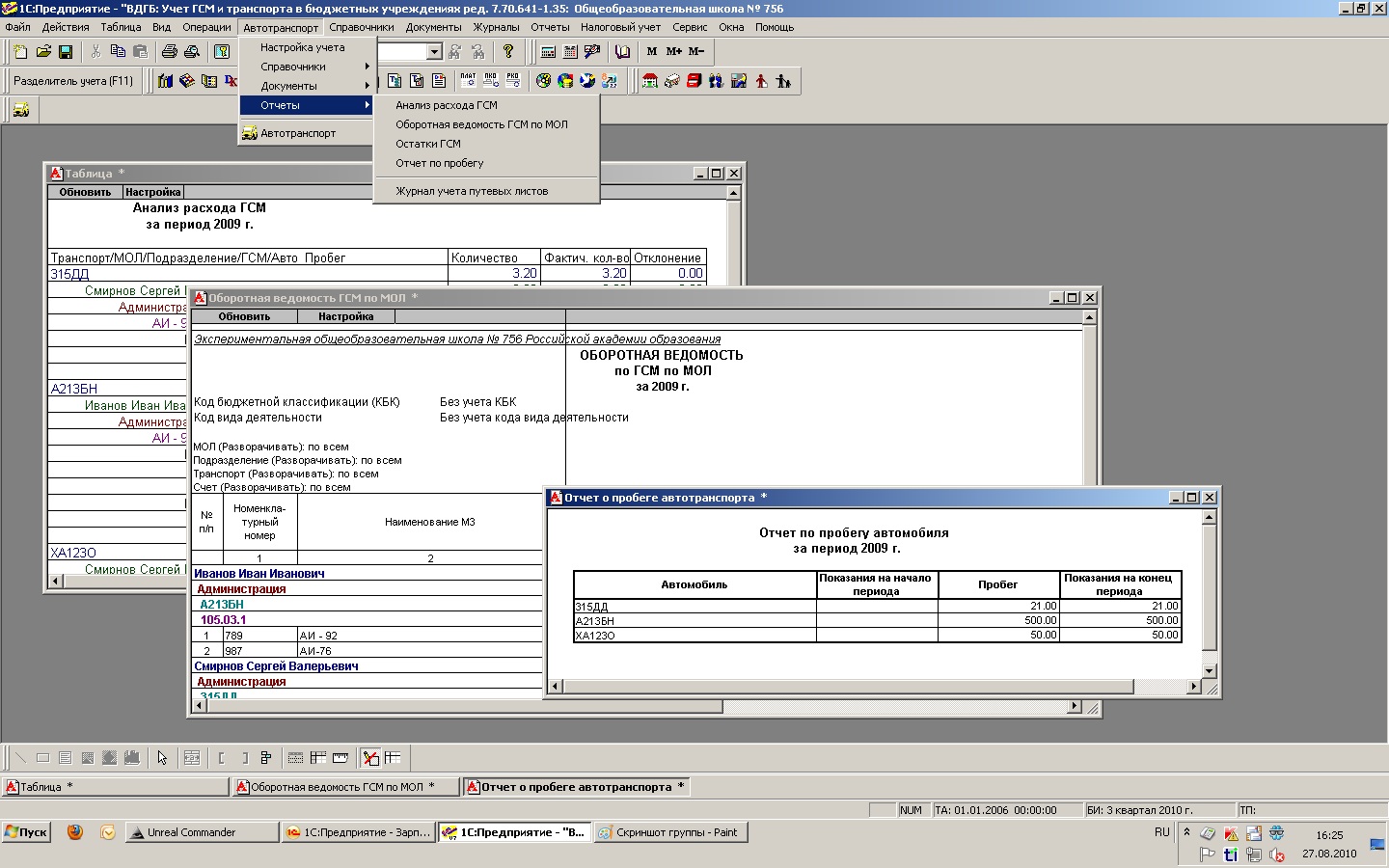The height and width of the screenshot is (868, 1389).
Task: Click the ПЛАТ payment order icon
Action: click(468, 81)
